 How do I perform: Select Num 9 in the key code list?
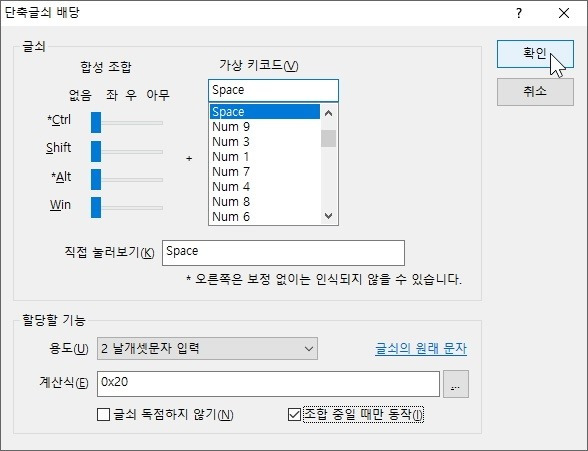265,127
